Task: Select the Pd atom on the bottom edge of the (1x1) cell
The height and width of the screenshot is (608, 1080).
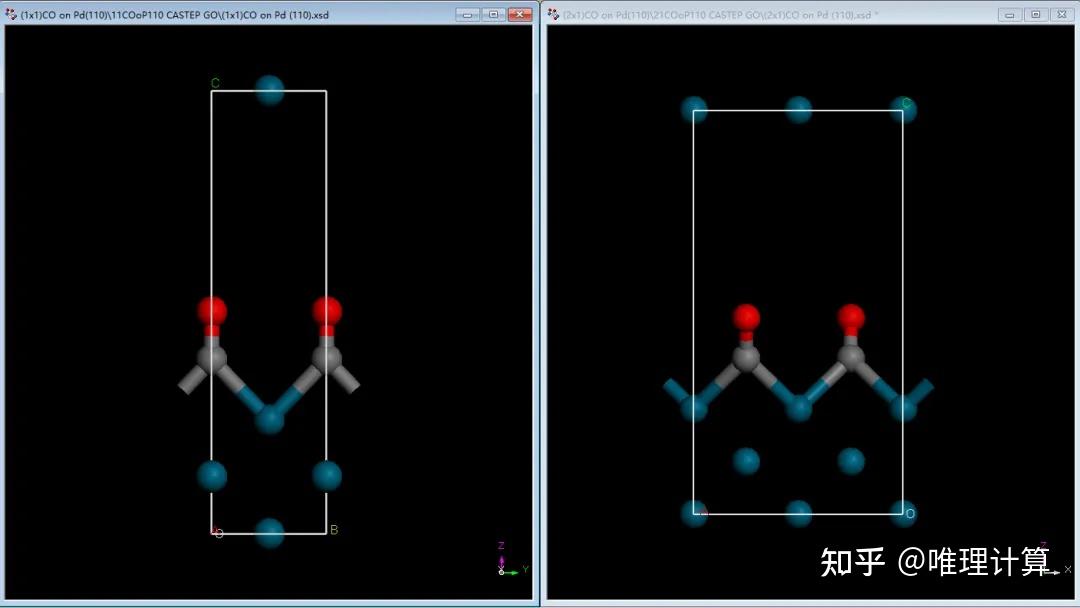Action: 270,533
